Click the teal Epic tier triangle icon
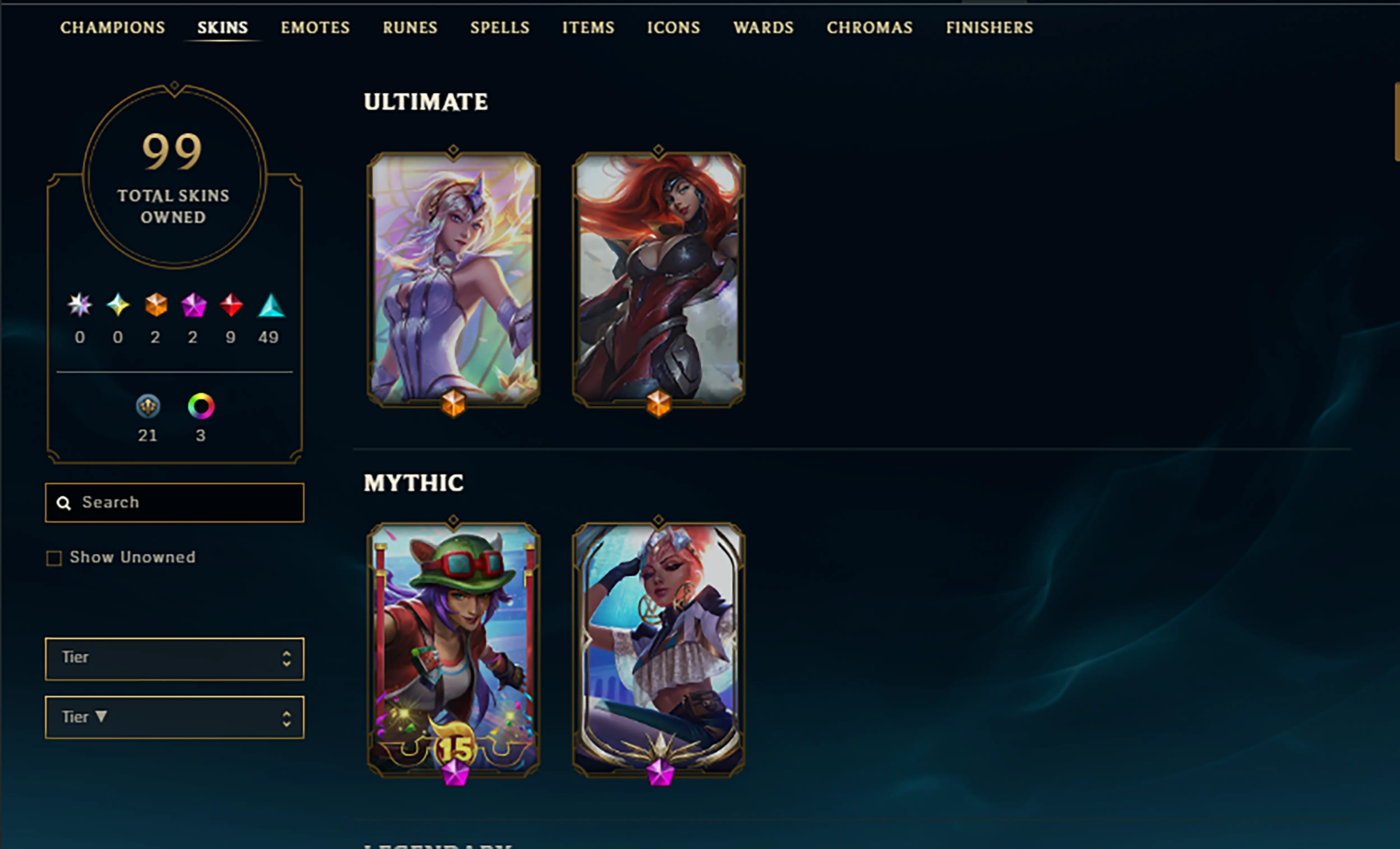The image size is (1400, 849). point(271,305)
